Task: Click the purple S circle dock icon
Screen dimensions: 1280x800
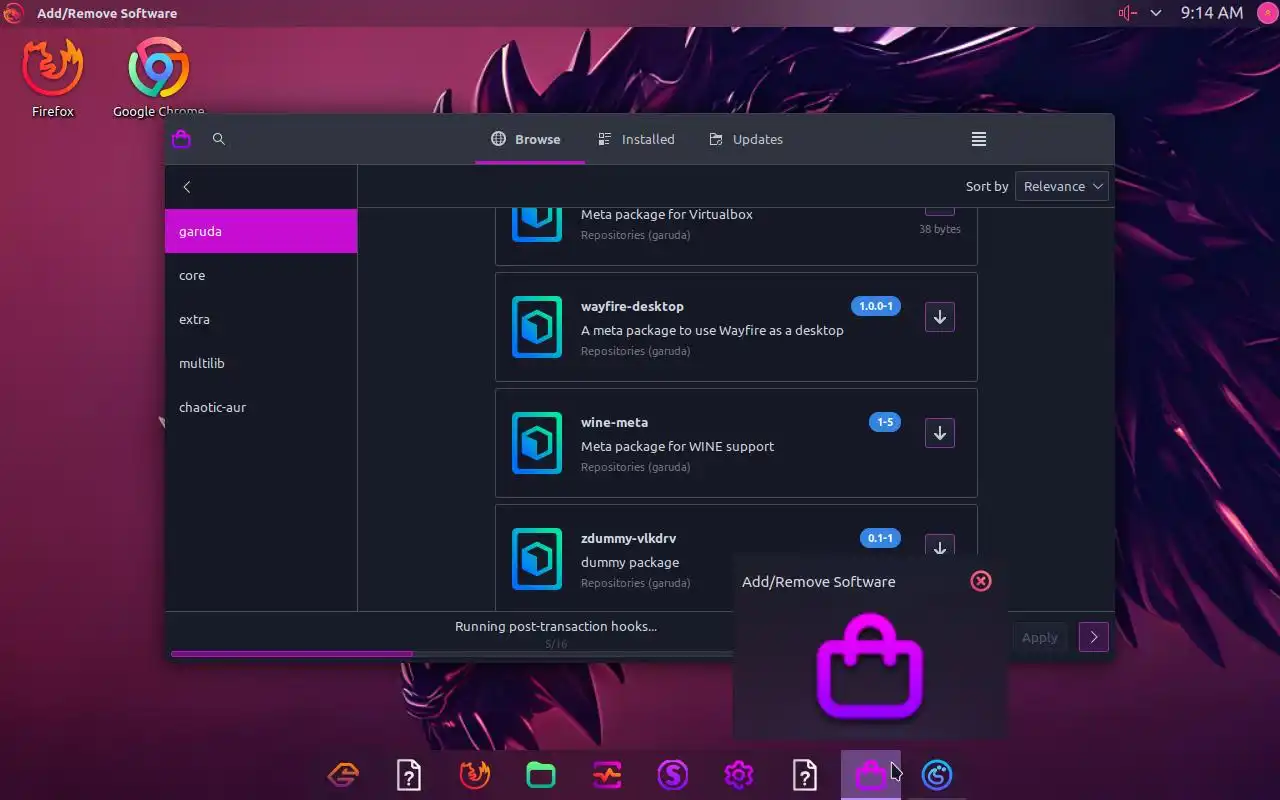Action: tap(673, 775)
